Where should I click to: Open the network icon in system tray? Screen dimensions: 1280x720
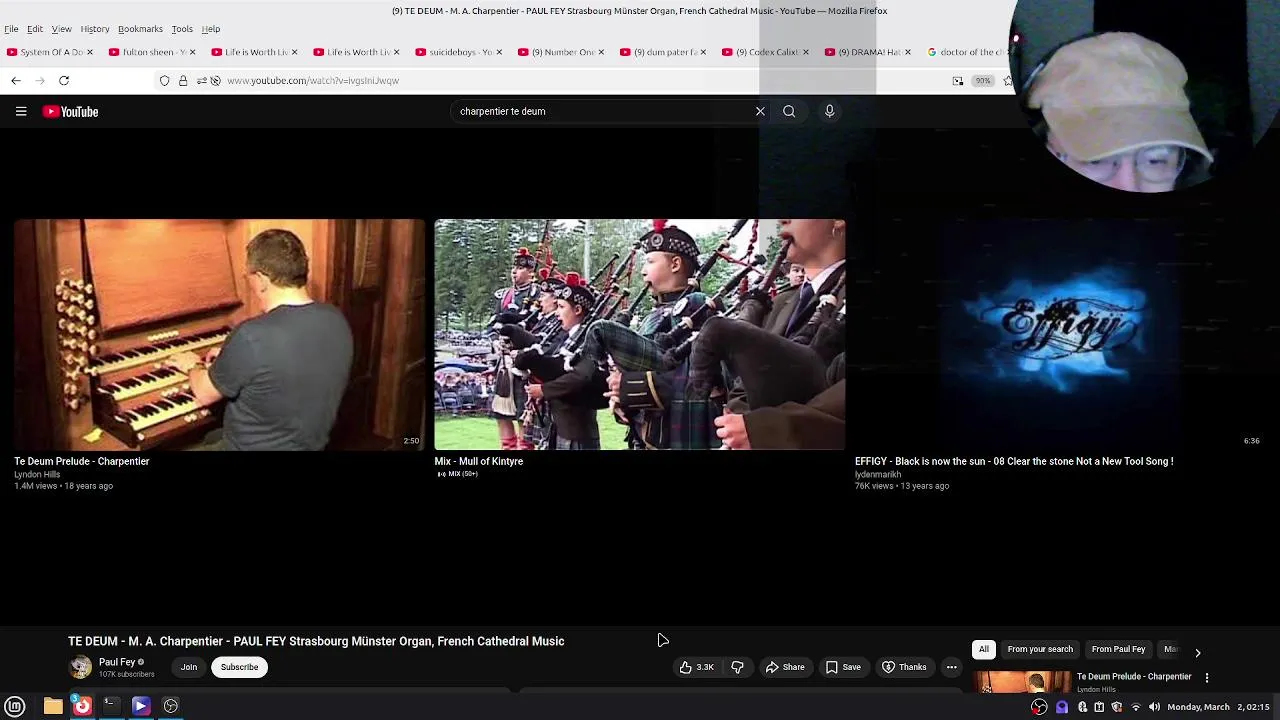click(x=1136, y=707)
